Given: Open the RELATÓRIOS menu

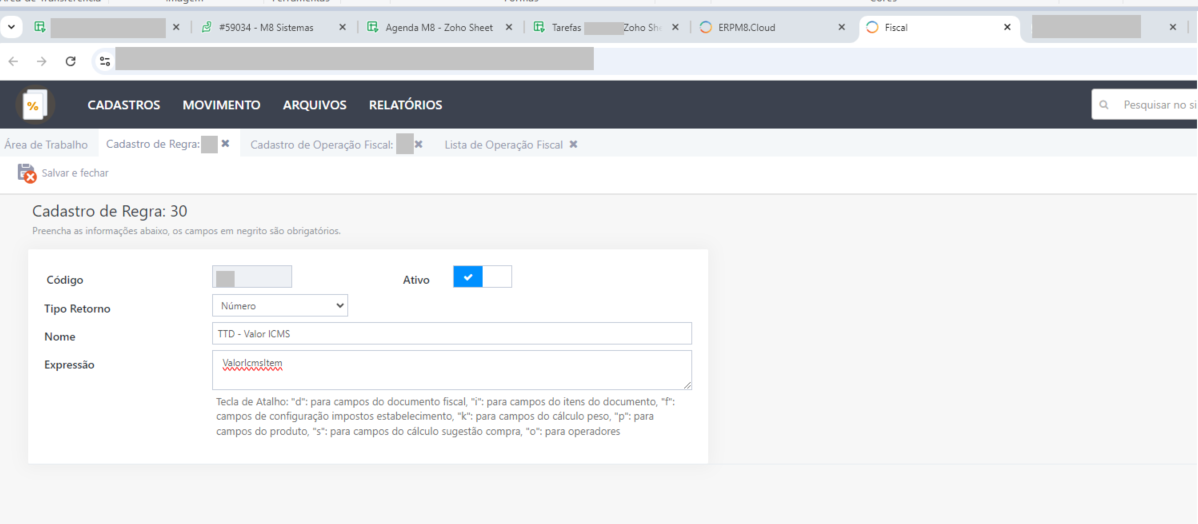Looking at the screenshot, I should [406, 105].
